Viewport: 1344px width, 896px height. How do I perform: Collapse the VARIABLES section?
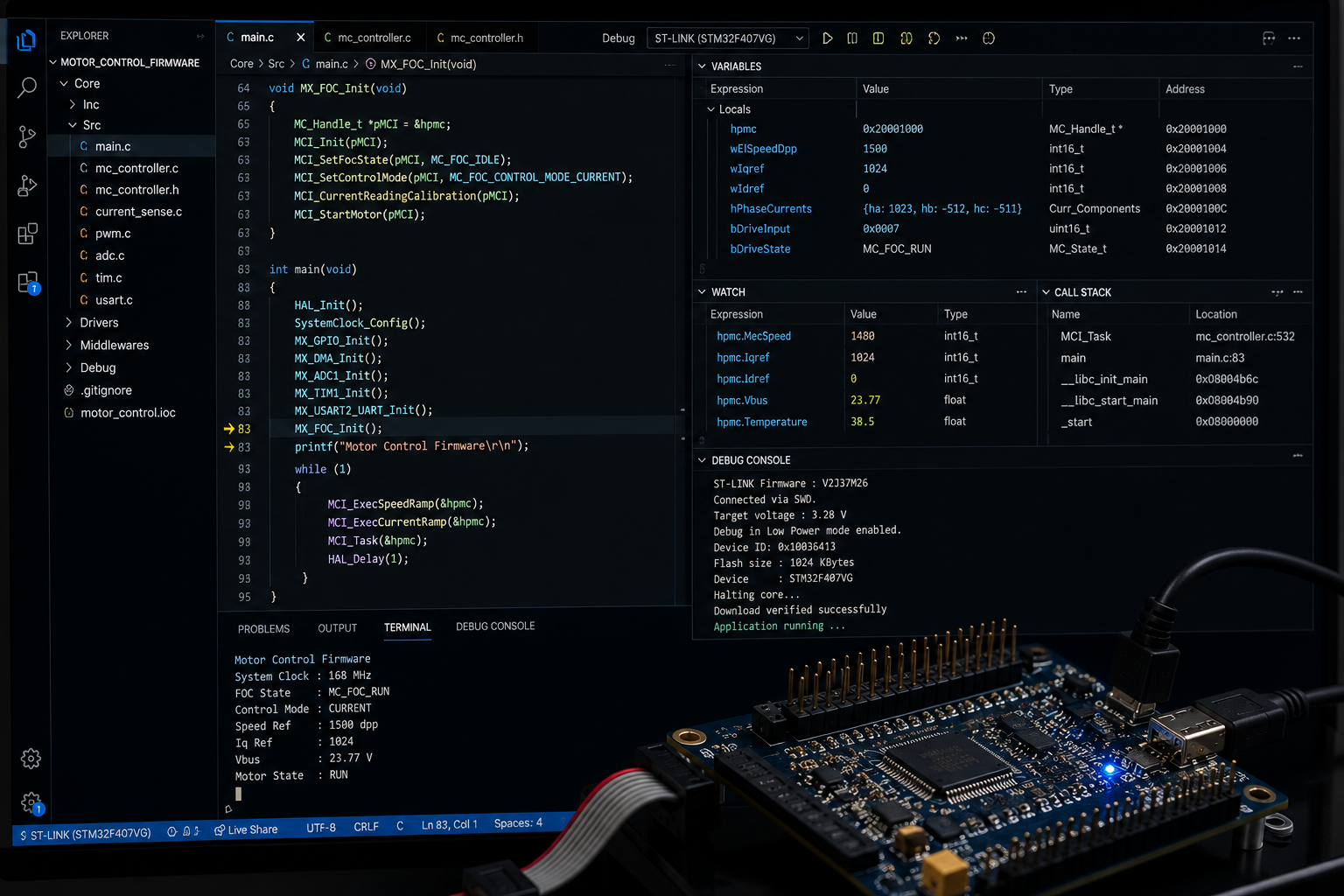pyautogui.click(x=702, y=66)
